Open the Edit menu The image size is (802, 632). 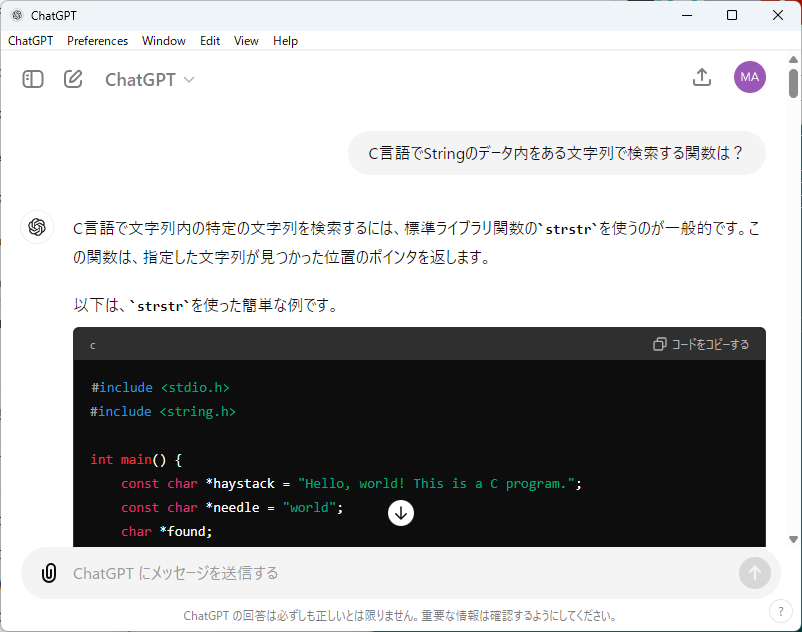click(x=210, y=41)
